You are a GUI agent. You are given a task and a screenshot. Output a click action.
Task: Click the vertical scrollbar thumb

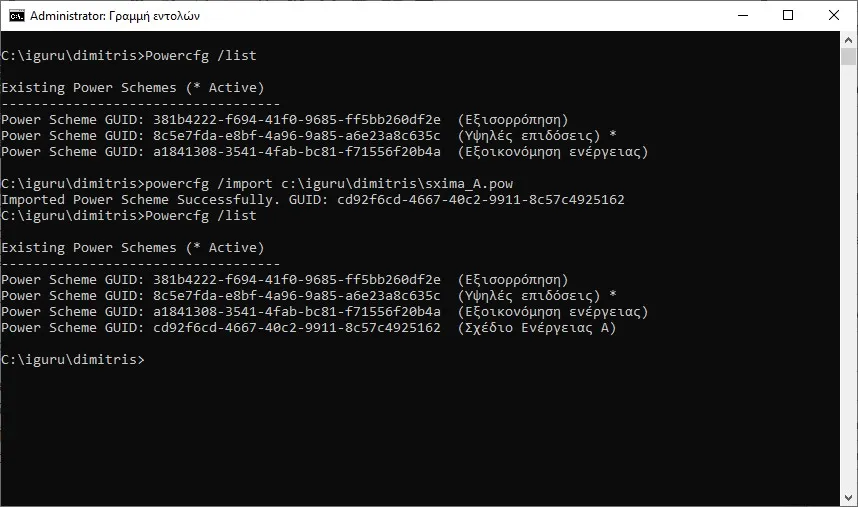tap(849, 56)
